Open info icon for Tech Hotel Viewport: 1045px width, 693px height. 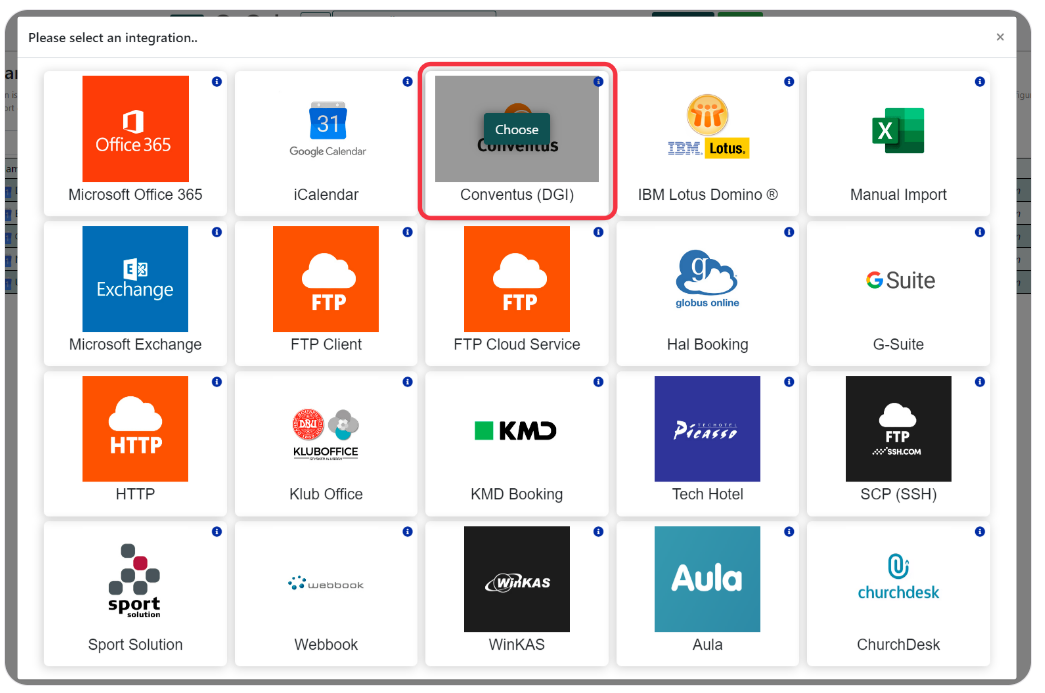coord(789,382)
